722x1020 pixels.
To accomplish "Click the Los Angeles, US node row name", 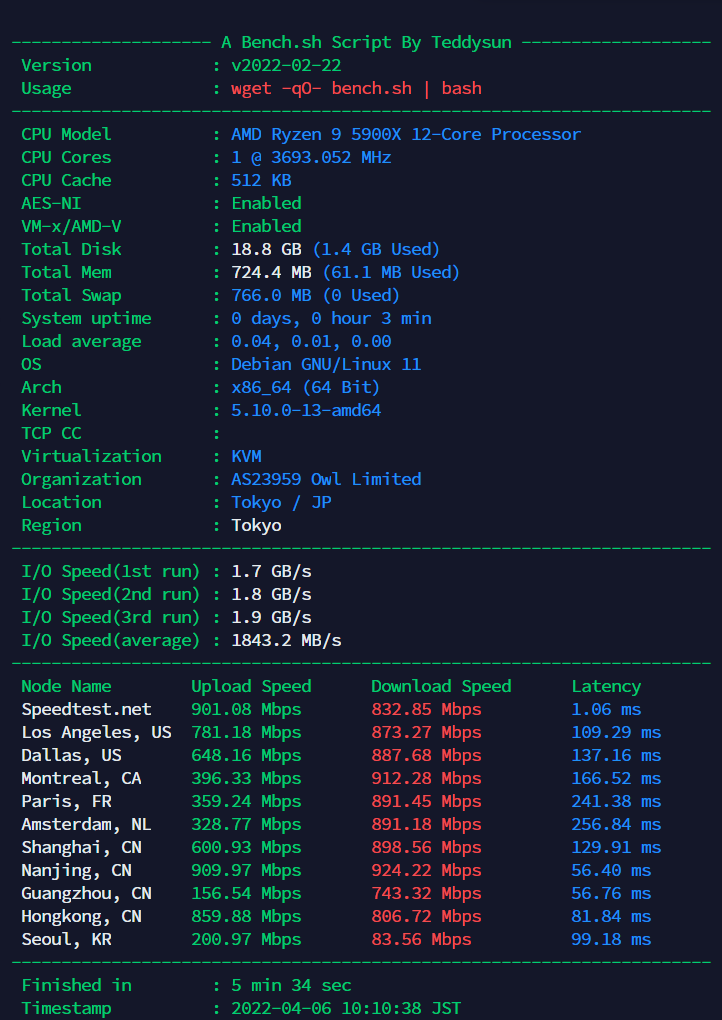I will [96, 732].
